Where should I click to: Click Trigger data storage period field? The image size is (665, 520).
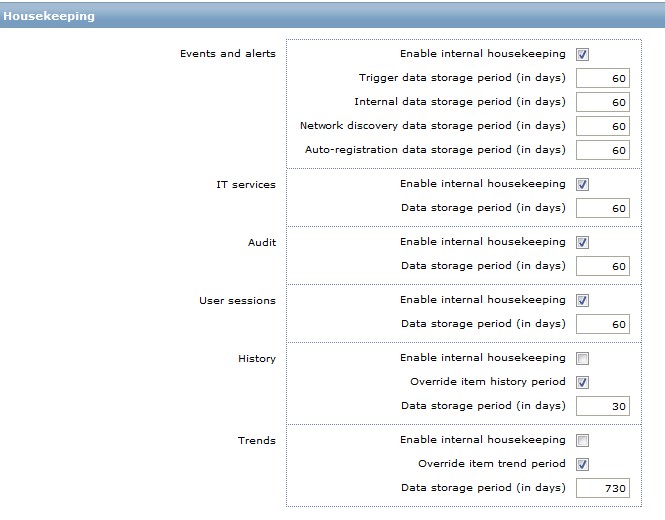[603, 79]
